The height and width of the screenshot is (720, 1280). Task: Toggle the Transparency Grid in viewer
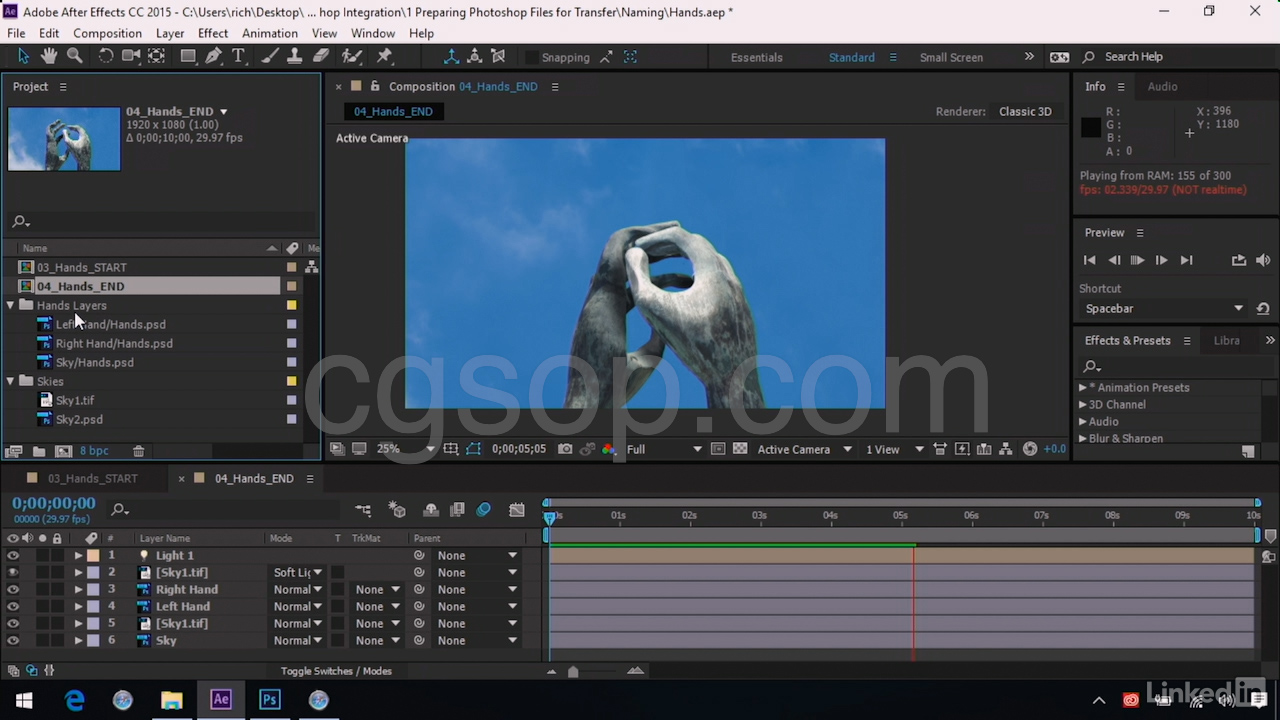[x=740, y=449]
